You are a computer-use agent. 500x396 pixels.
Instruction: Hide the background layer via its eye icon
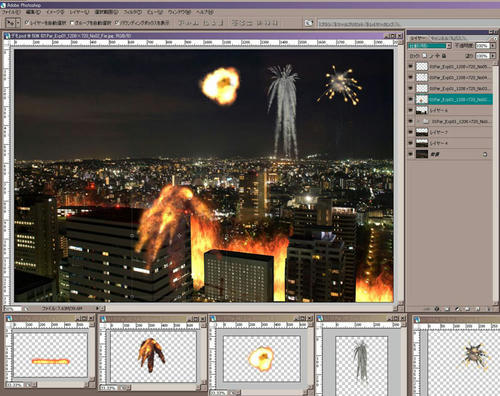coord(411,154)
